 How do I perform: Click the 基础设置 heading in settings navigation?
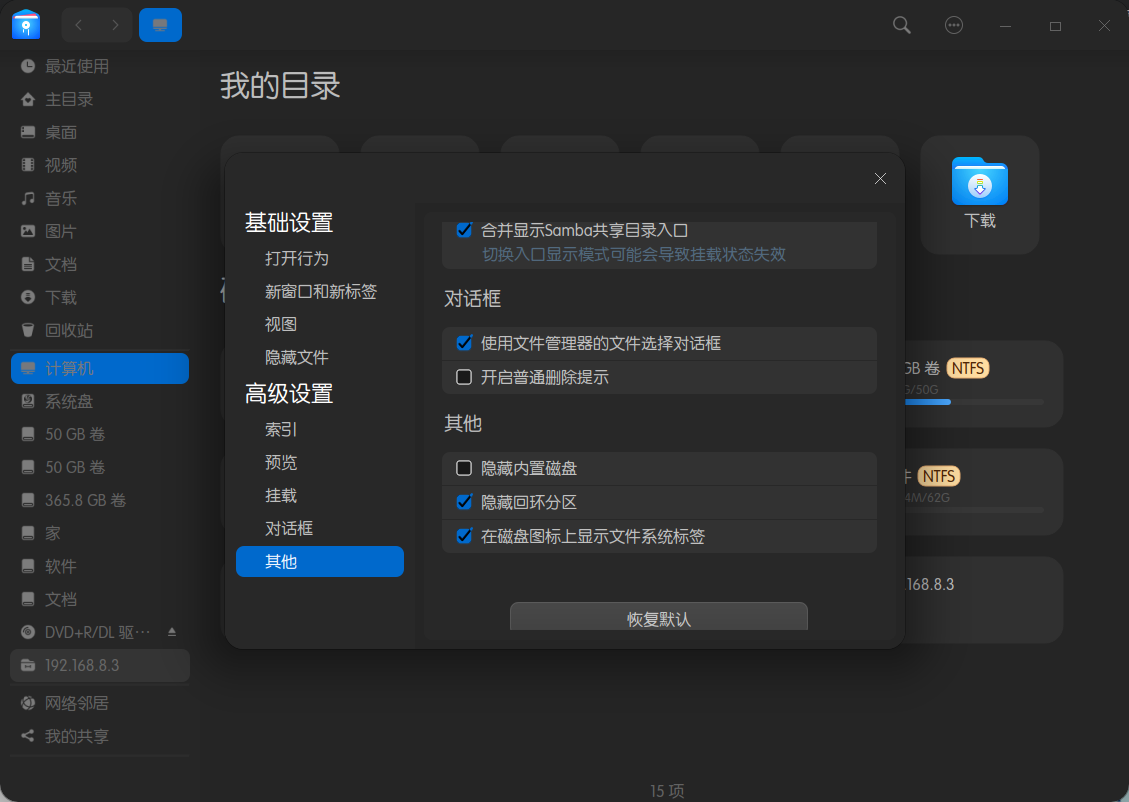[289, 222]
